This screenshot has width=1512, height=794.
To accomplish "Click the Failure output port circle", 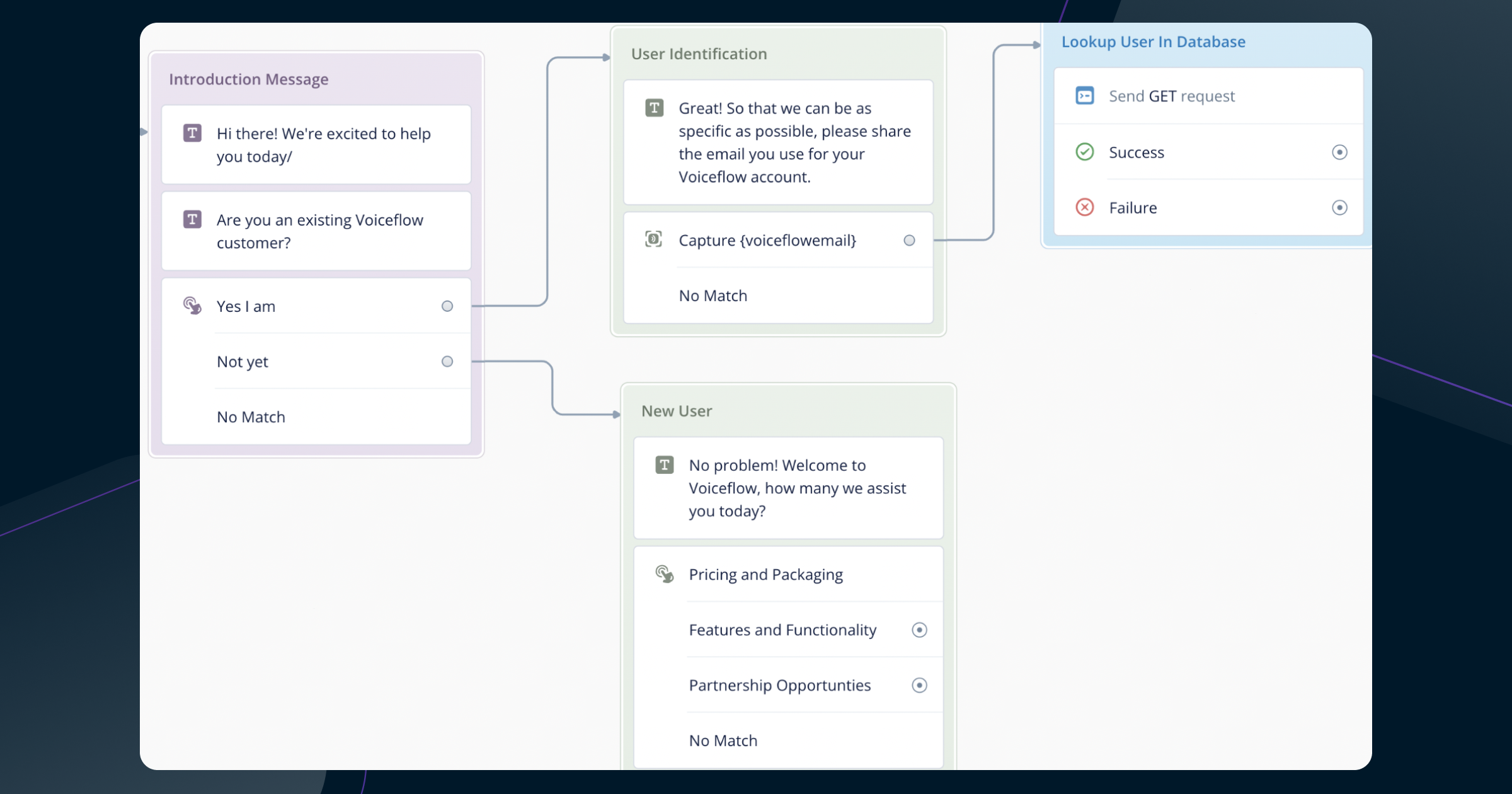I will point(1339,207).
